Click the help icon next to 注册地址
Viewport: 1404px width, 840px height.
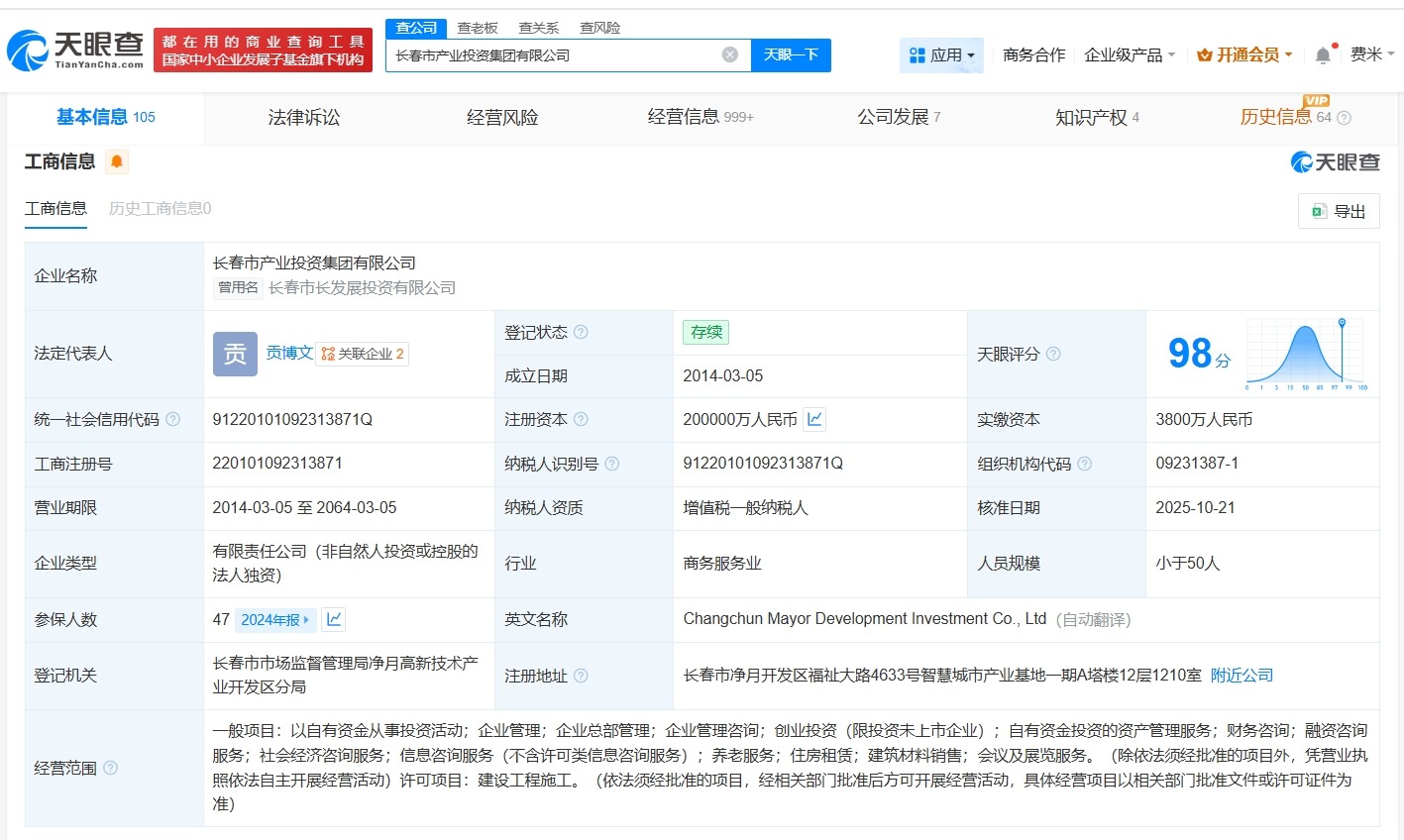[x=582, y=675]
